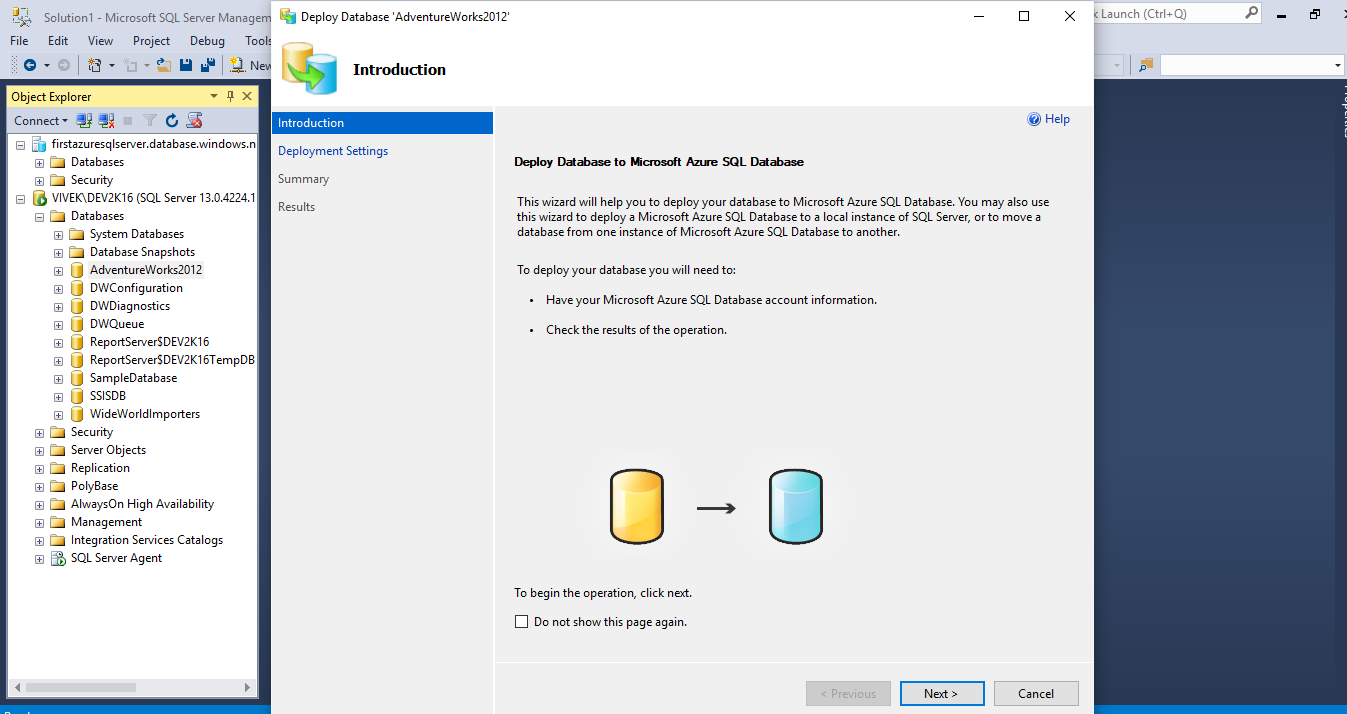Open Help in the Deploy wizard

tap(1048, 119)
